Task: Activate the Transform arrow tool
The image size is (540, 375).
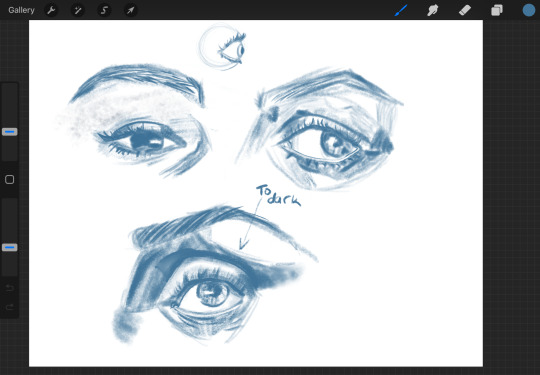Action: [x=131, y=10]
